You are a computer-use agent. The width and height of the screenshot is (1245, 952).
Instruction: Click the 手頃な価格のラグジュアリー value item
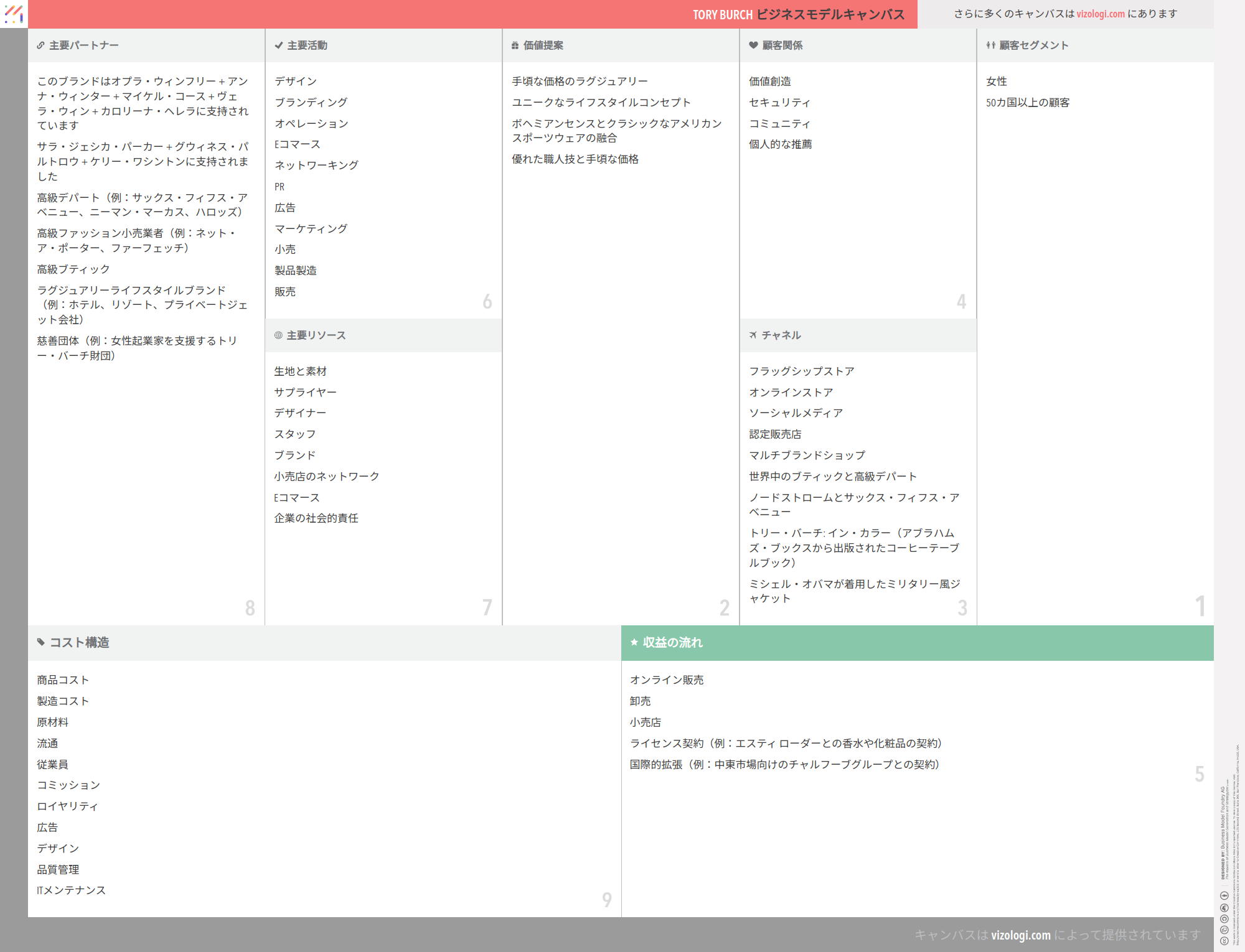click(580, 82)
